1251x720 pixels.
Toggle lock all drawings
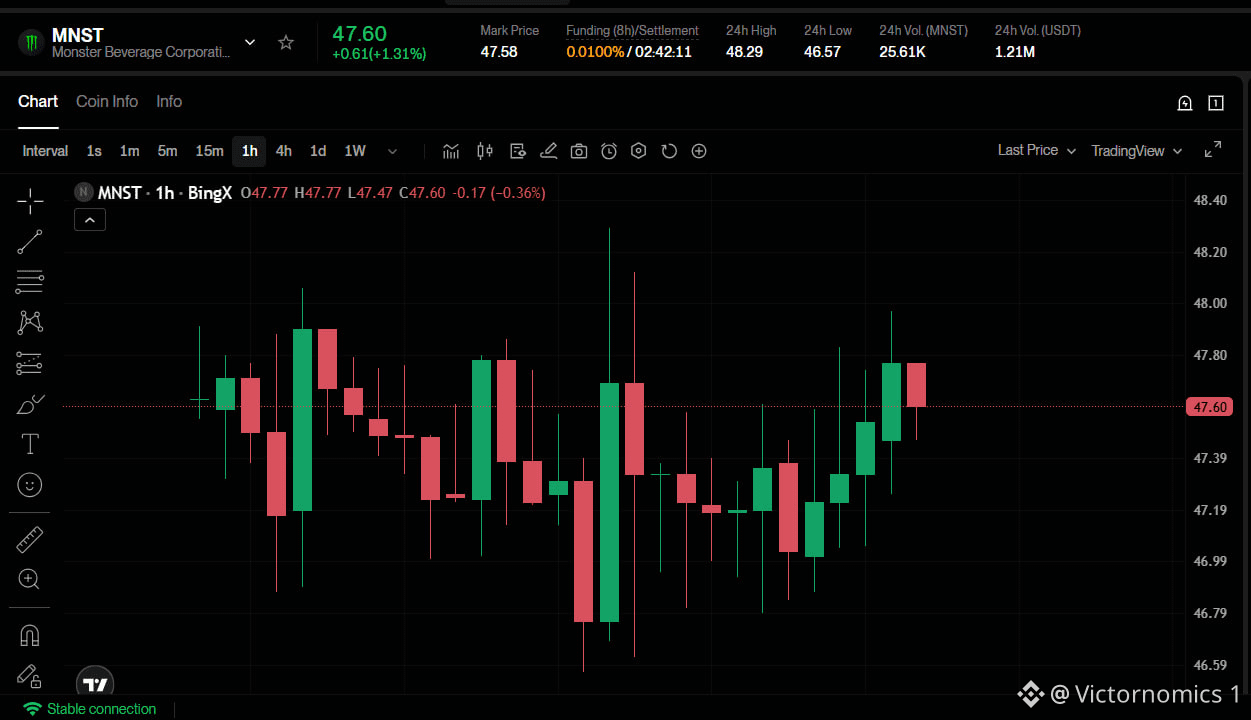click(x=30, y=676)
